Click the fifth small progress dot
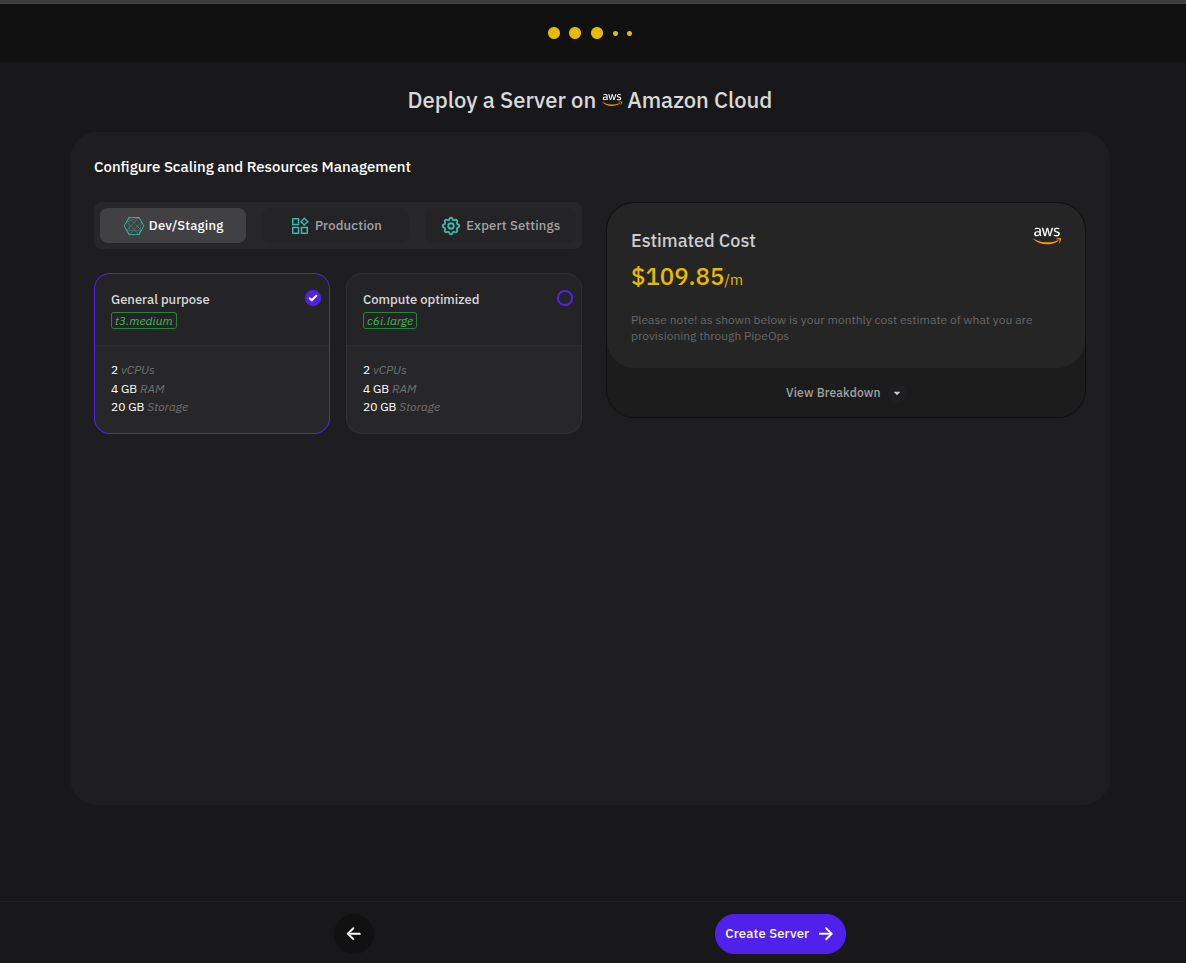 point(629,33)
